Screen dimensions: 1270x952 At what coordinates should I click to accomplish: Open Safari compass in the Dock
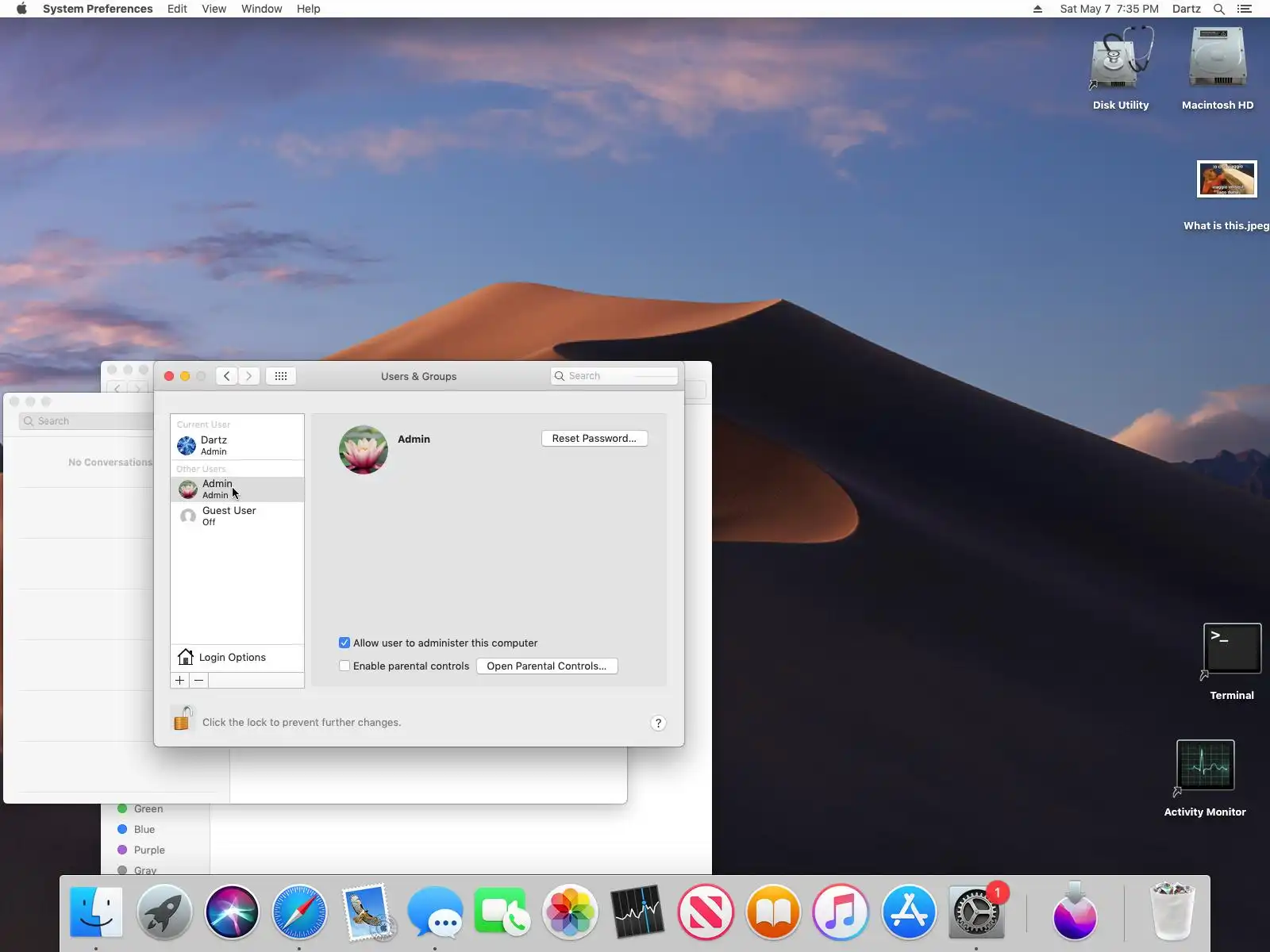pyautogui.click(x=299, y=912)
